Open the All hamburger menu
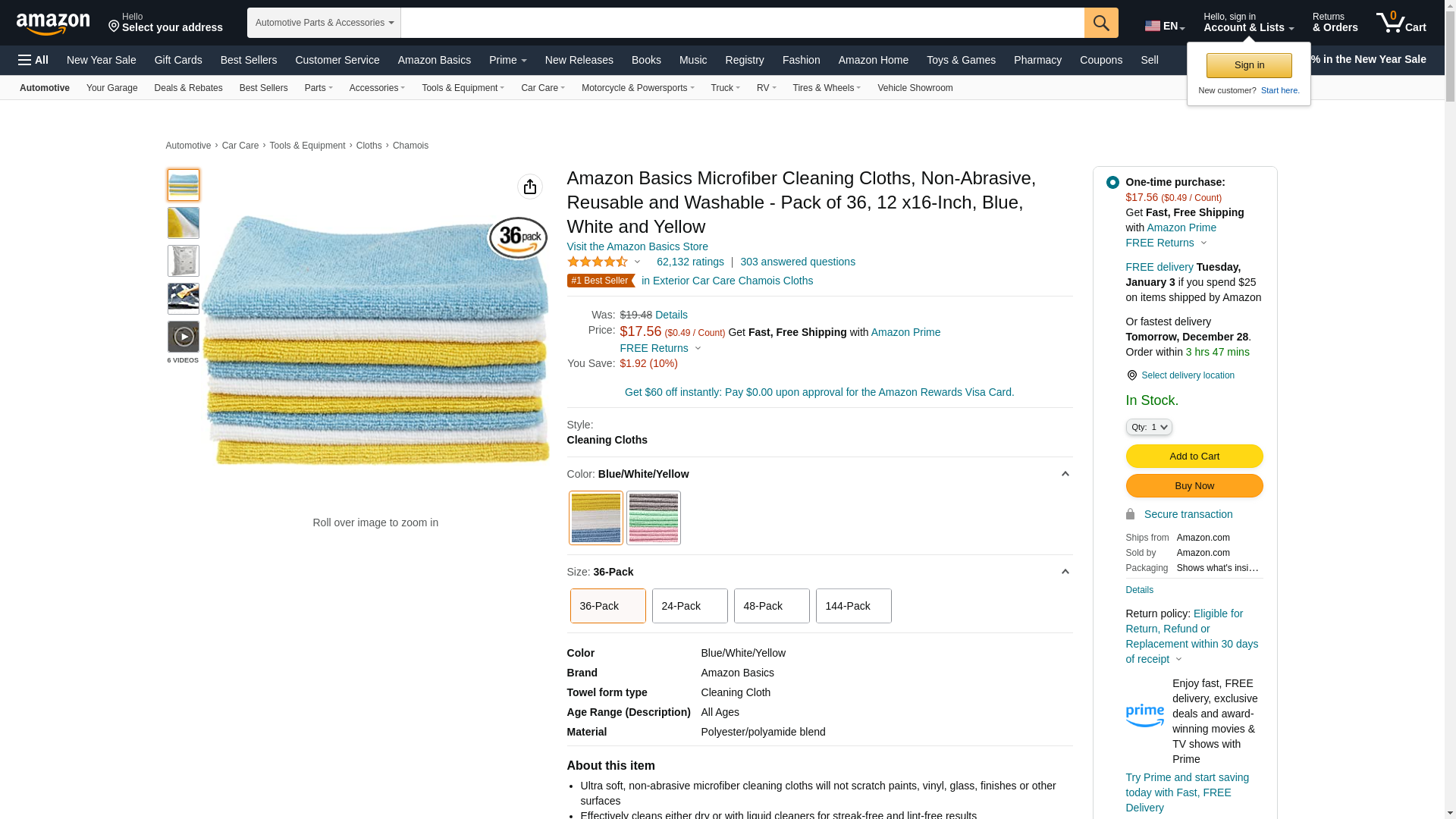 pos(33,60)
